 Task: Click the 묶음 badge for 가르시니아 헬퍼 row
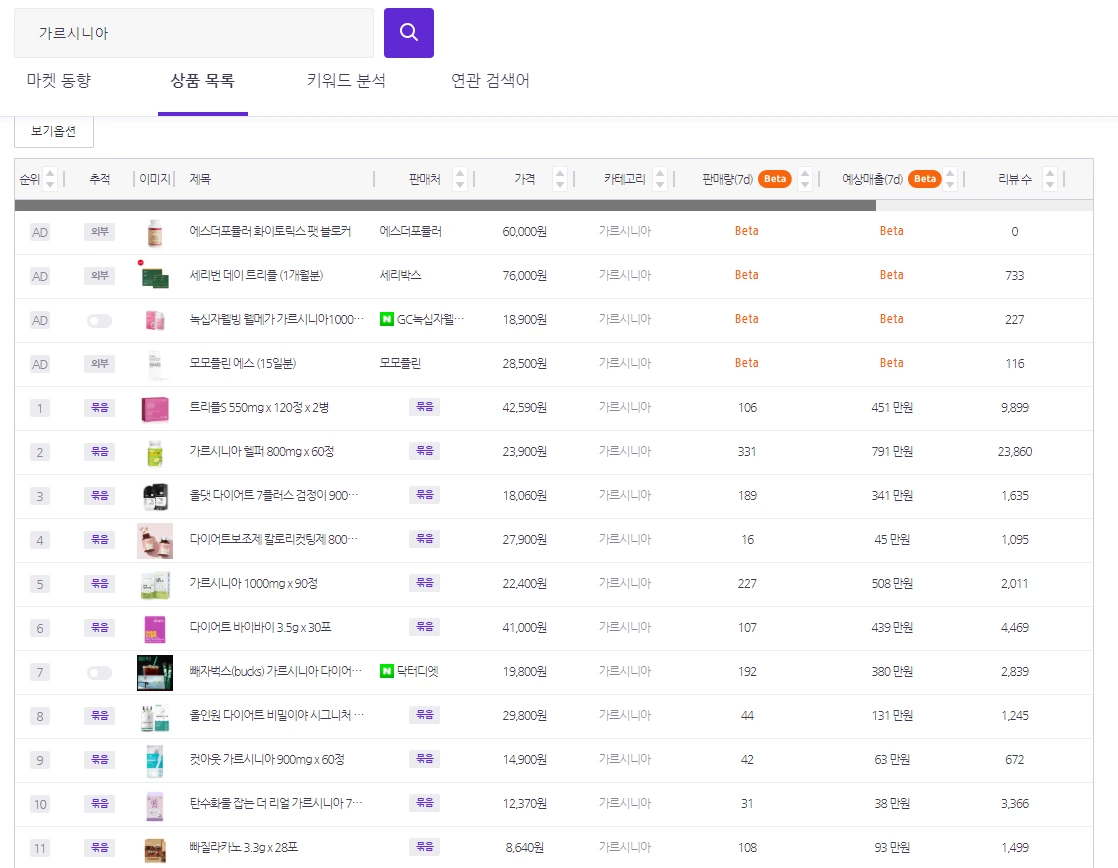point(99,452)
